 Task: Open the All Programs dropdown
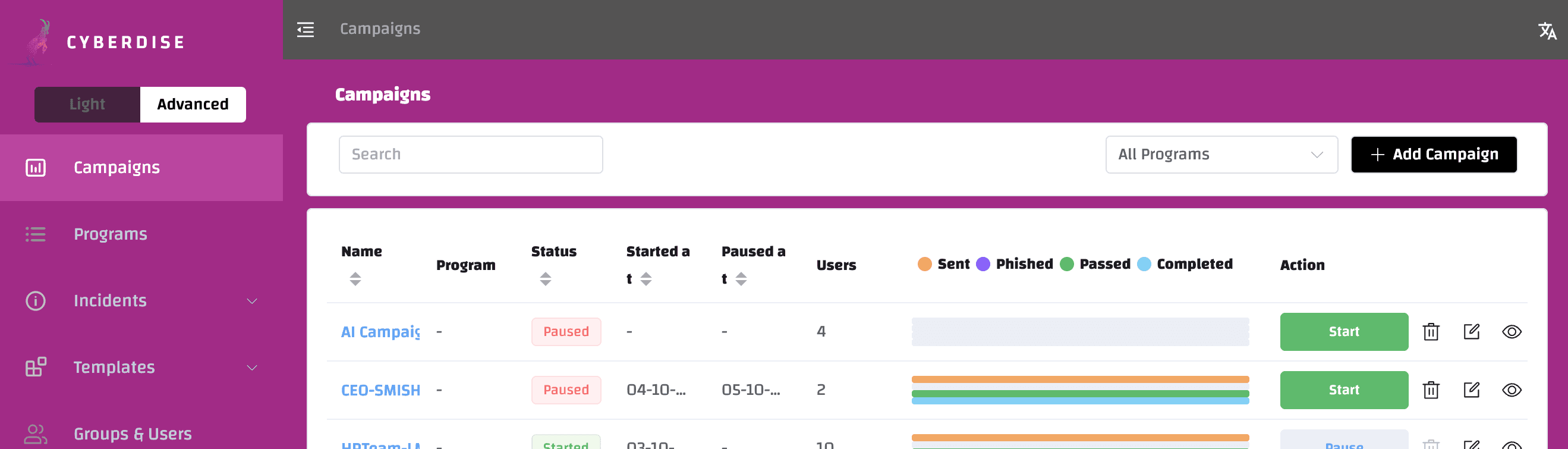click(1221, 155)
